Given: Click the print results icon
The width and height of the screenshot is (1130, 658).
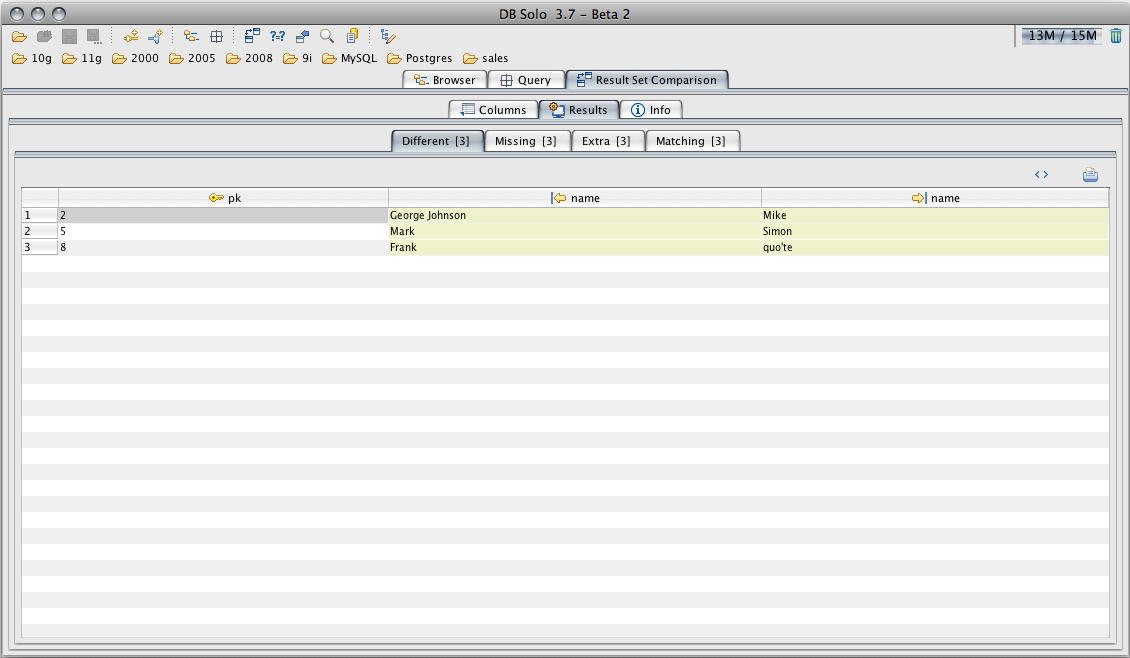Looking at the screenshot, I should 1090,174.
